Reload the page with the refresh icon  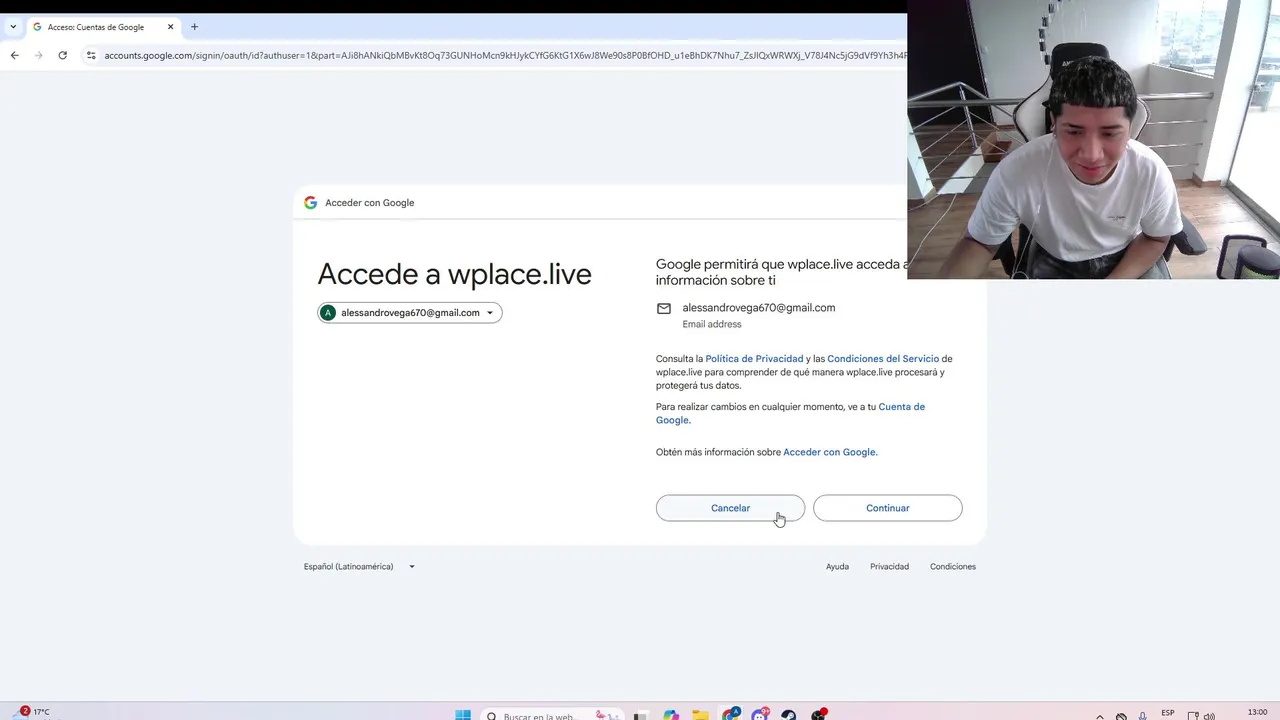pos(62,55)
